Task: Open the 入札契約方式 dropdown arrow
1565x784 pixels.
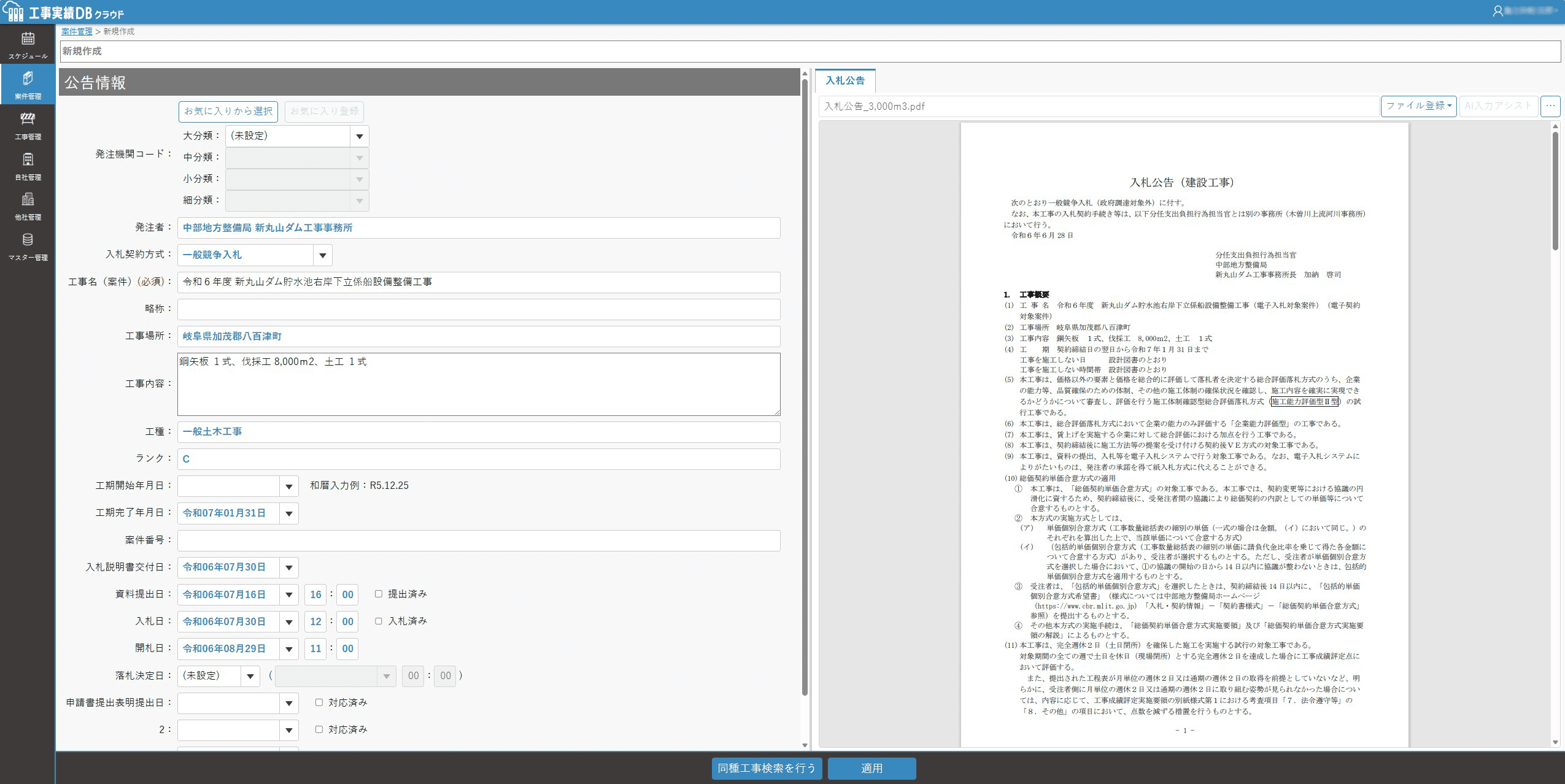Action: click(323, 255)
